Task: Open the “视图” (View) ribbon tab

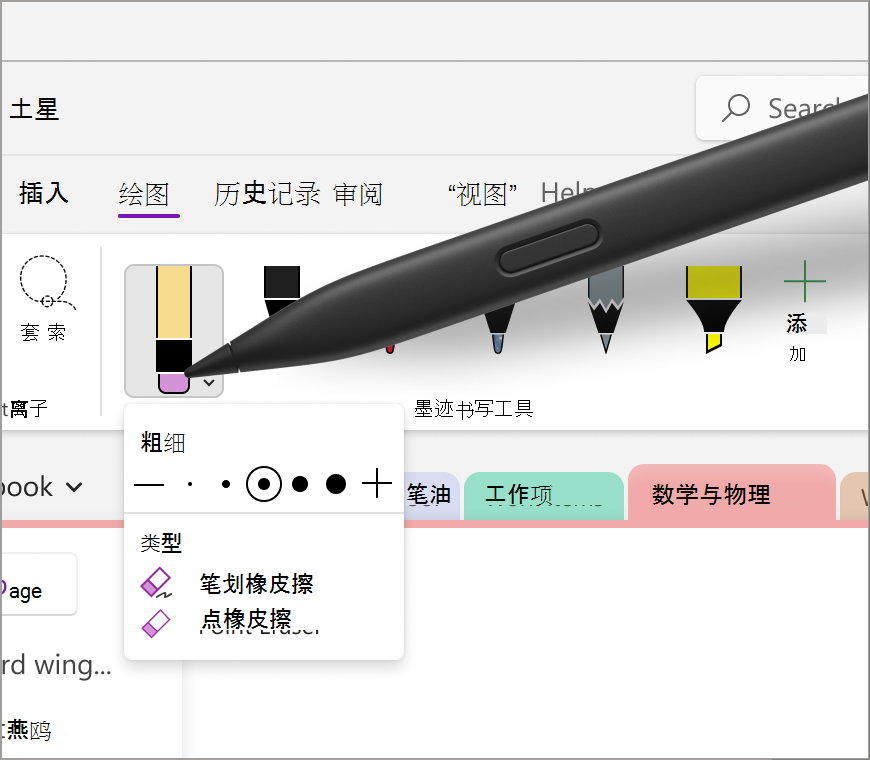Action: click(x=482, y=195)
